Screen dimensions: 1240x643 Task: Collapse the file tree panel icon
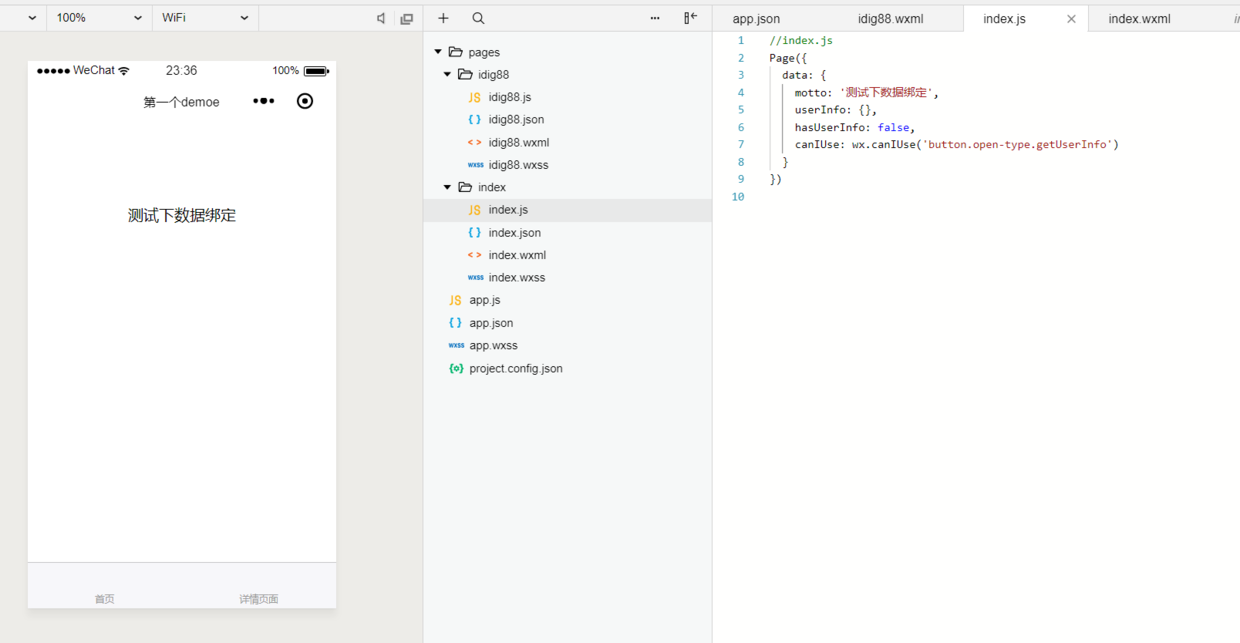[690, 18]
